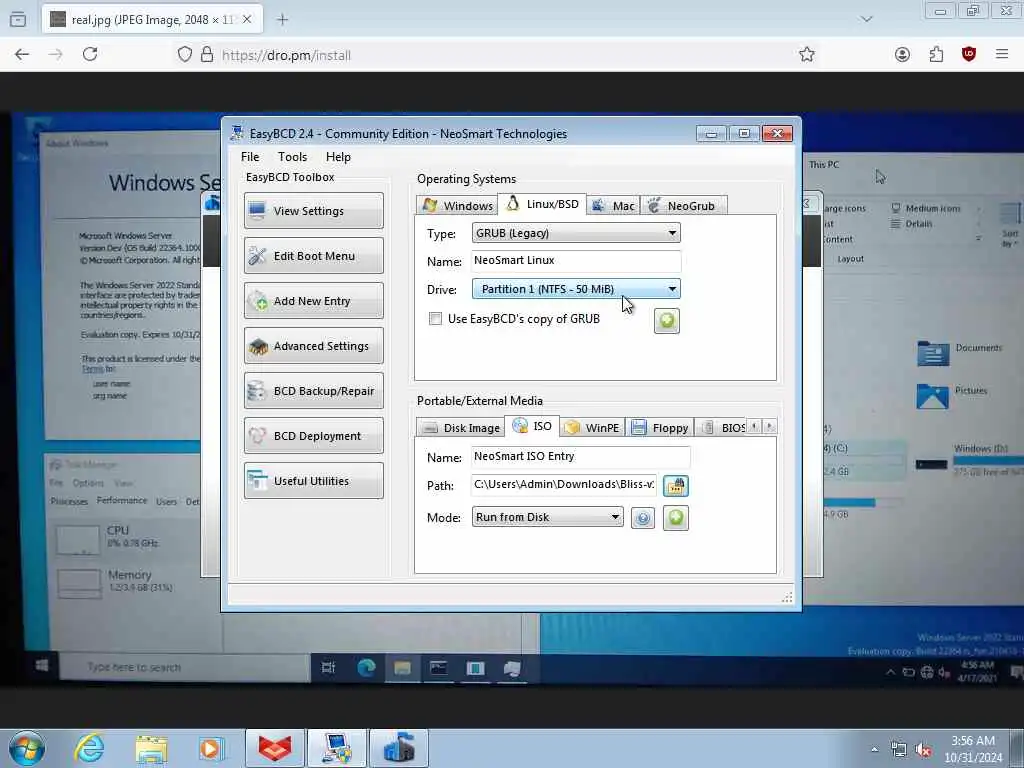This screenshot has height=768, width=1024.
Task: Click the uBlock Origin shield icon
Action: pos(969,54)
